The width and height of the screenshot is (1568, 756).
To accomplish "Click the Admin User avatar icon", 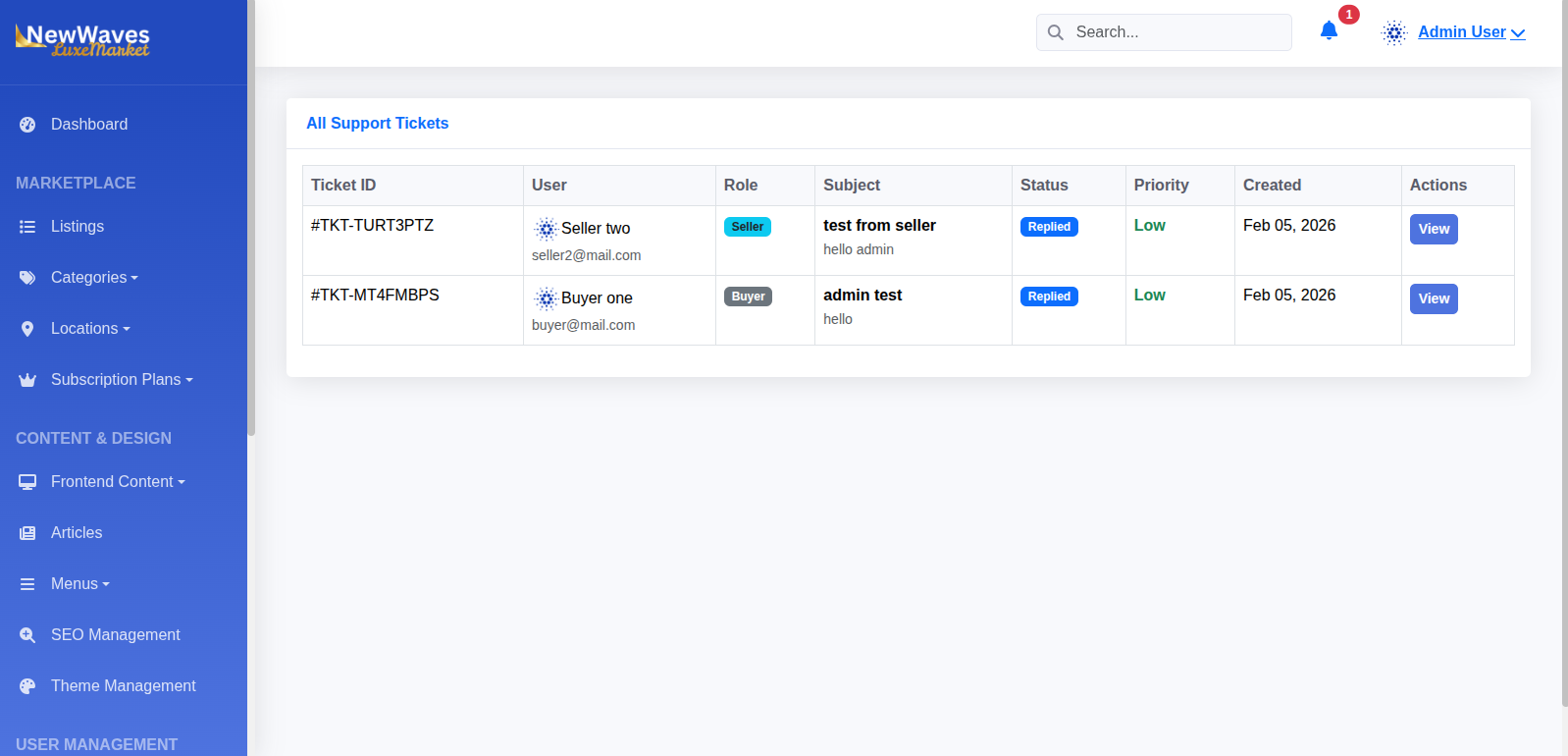I will [1394, 32].
